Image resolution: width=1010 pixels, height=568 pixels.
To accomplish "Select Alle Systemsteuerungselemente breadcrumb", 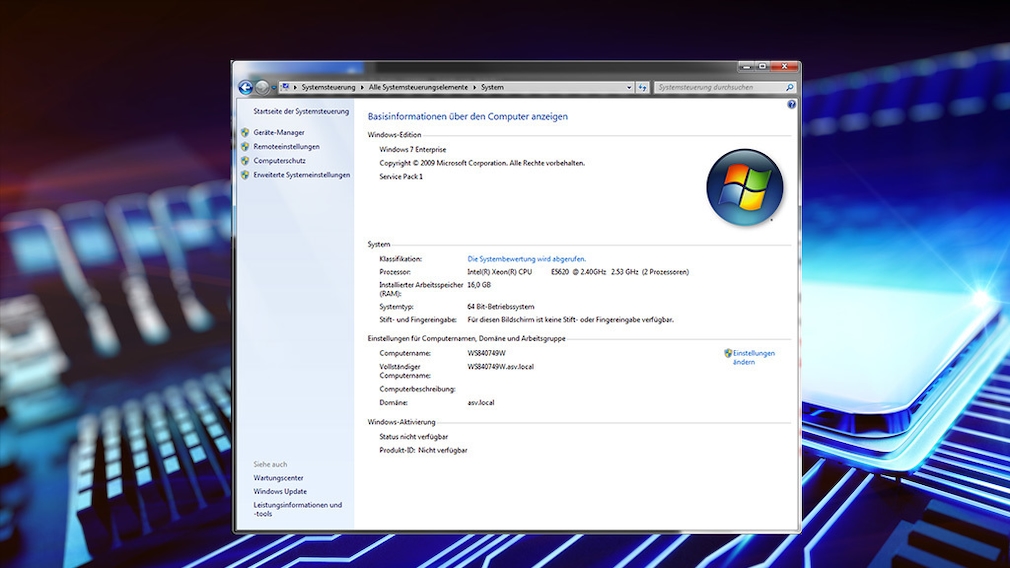I will click(419, 88).
